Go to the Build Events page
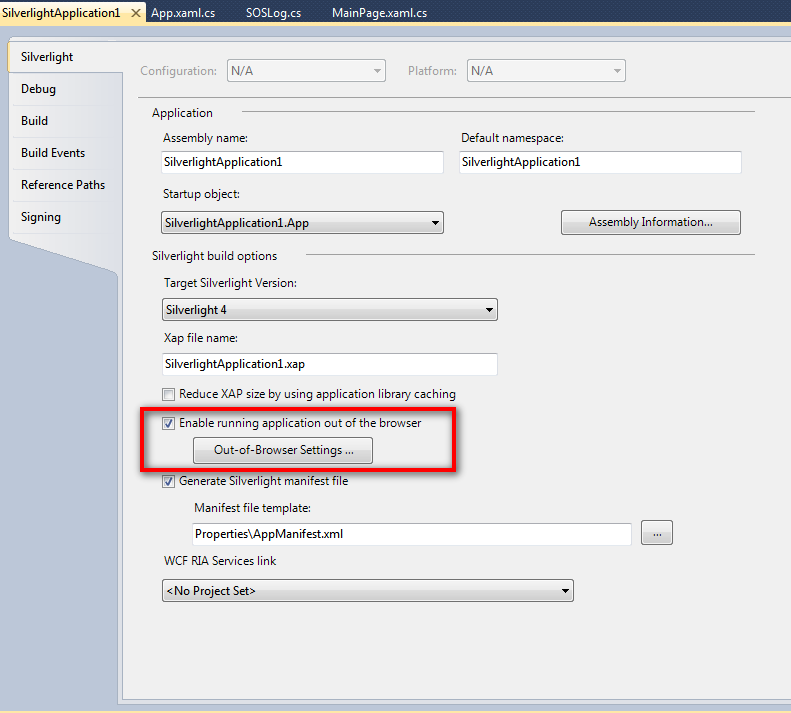The width and height of the screenshot is (791, 713). [66, 152]
